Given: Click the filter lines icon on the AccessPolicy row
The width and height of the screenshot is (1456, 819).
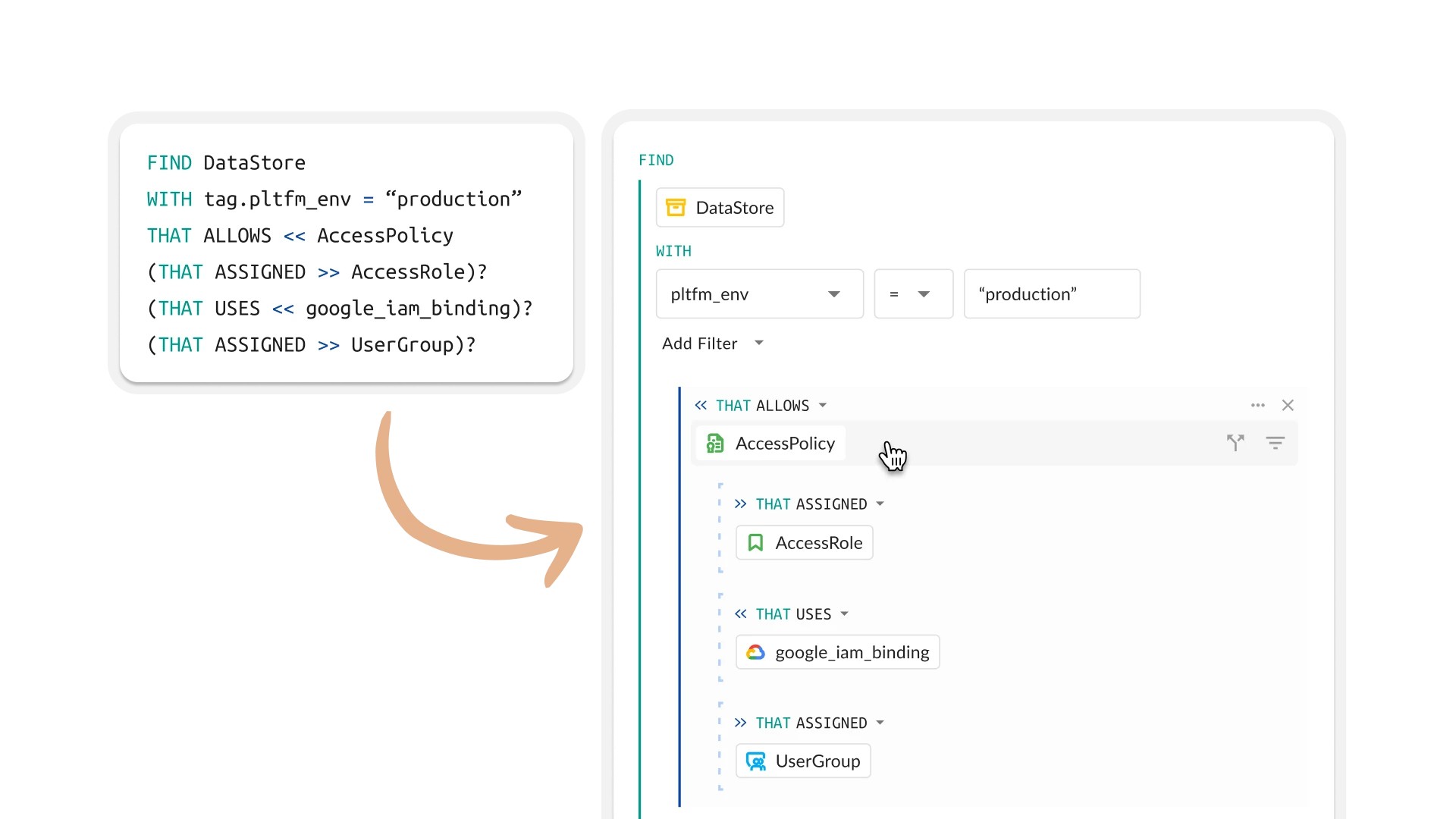Looking at the screenshot, I should pyautogui.click(x=1276, y=443).
